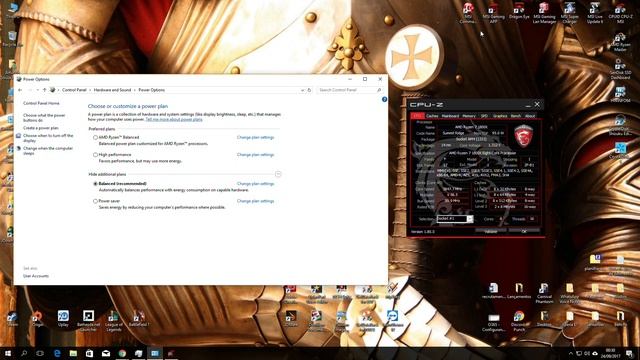The width and height of the screenshot is (640, 360).
Task: Open 'Tell me more about power plans' link
Action: coord(174,120)
